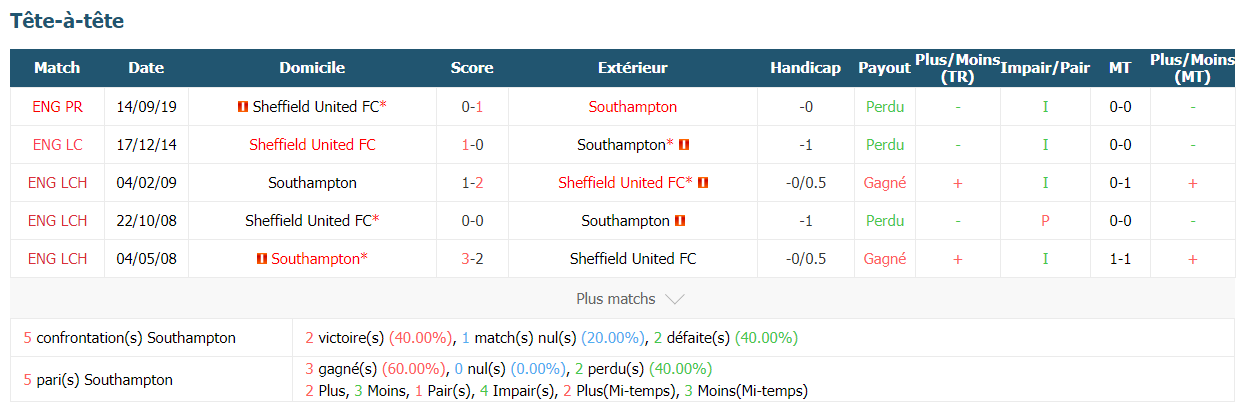Click the Handicap column header
This screenshot has width=1245, height=411.
(x=805, y=68)
